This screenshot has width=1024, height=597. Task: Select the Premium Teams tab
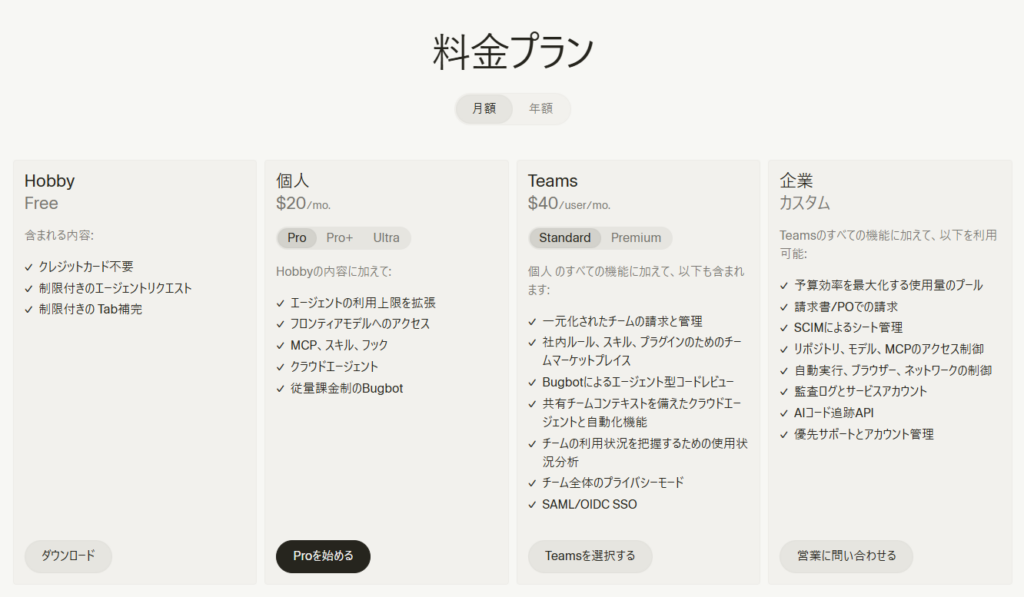coord(635,238)
